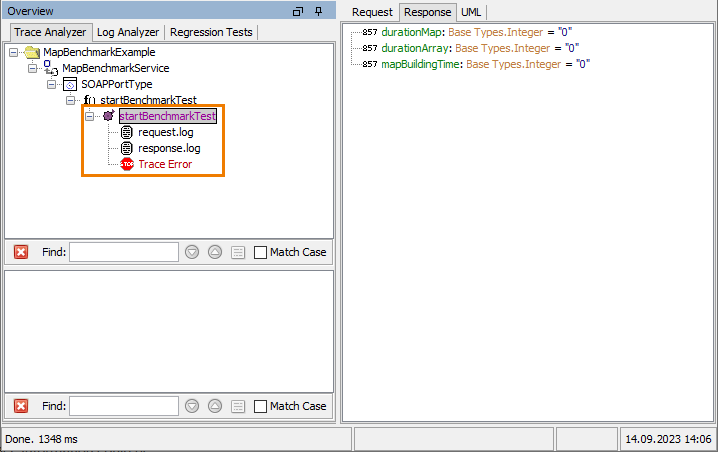Collapse the MapBenchmarkService node

coord(32,68)
